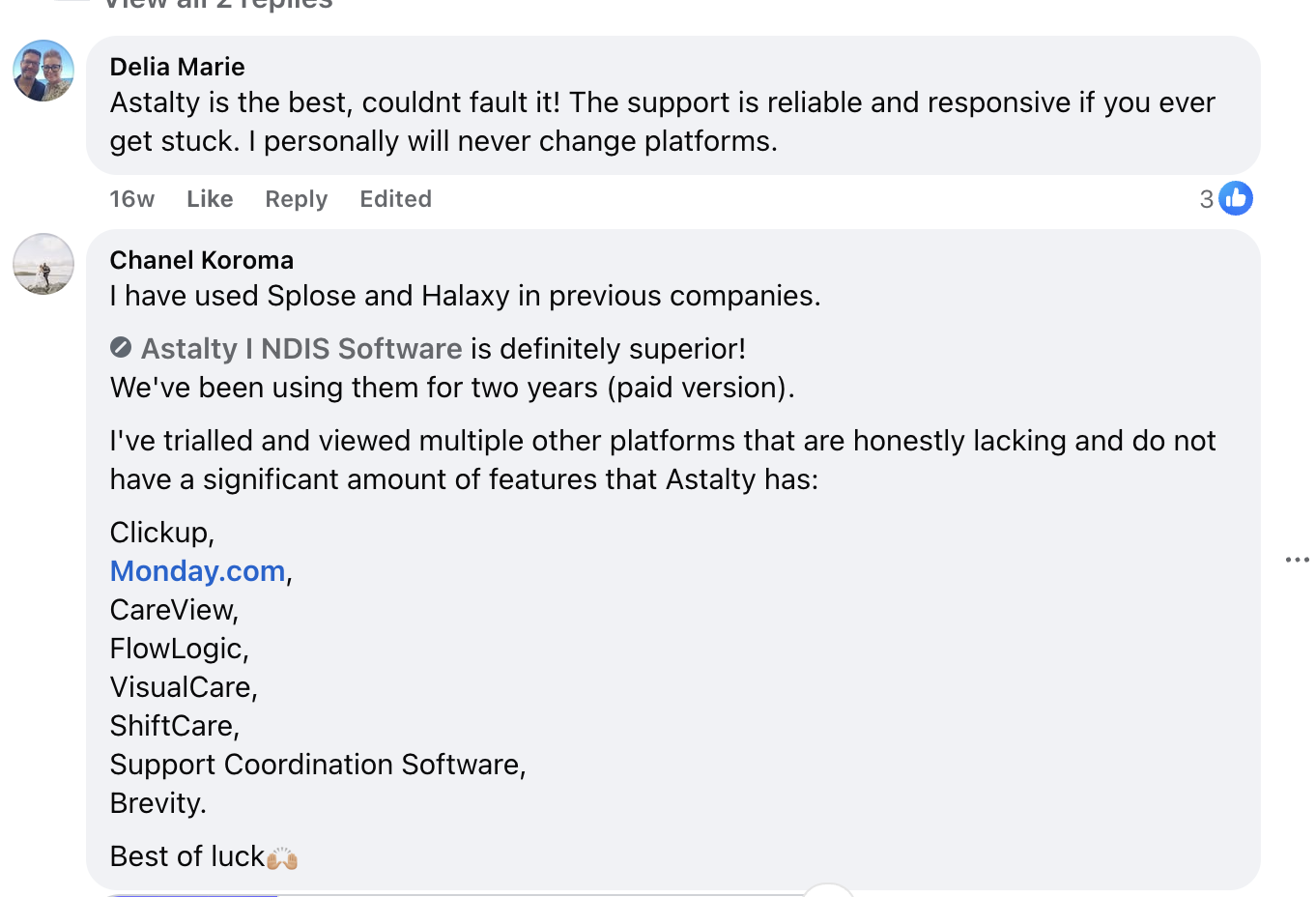Open the comment permalink via '16w' timestamp
Screen dimensions: 1316x897
pos(131,198)
